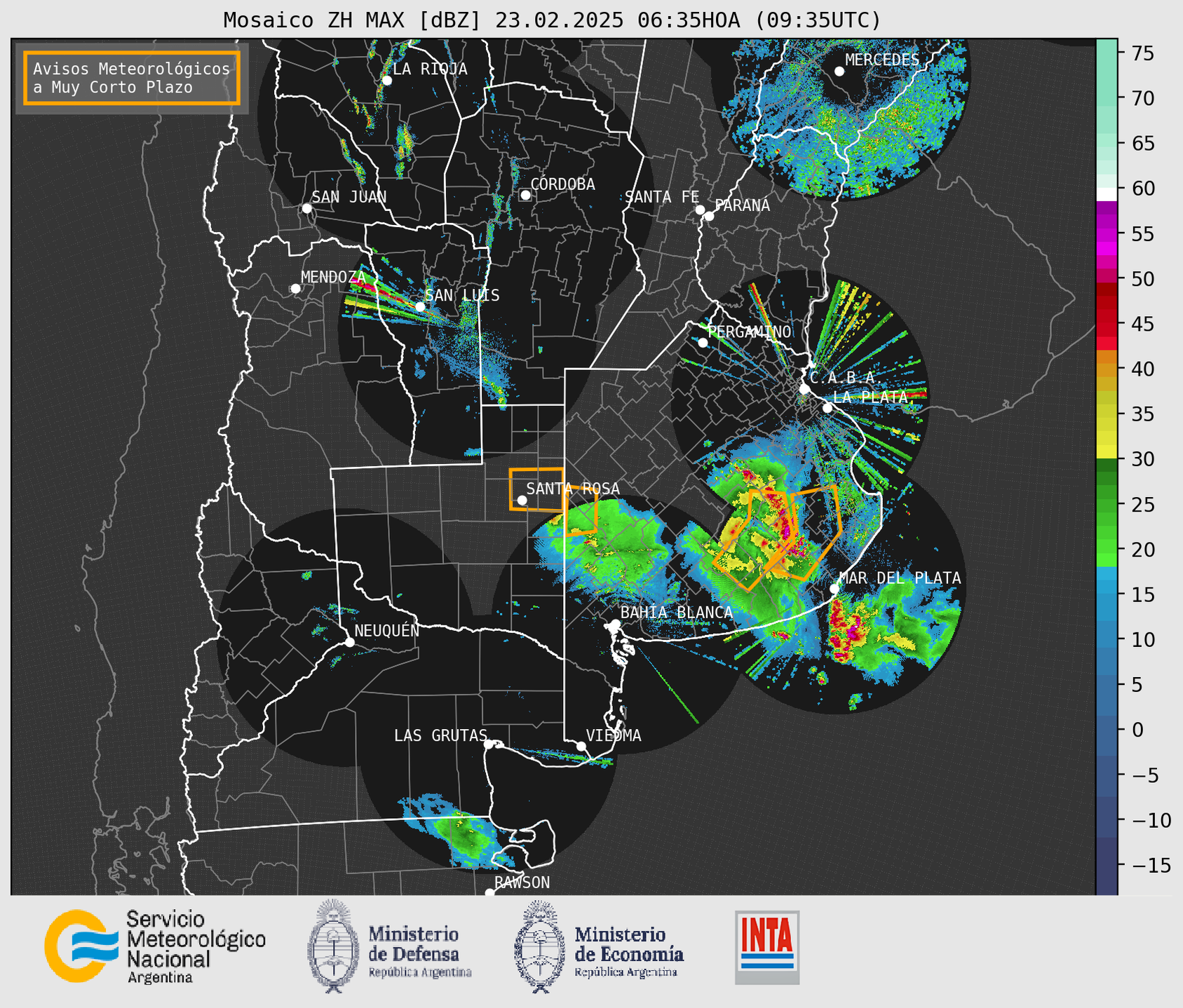
Task: Click the orange warning polygon at Santa Rosa
Action: 536,489
